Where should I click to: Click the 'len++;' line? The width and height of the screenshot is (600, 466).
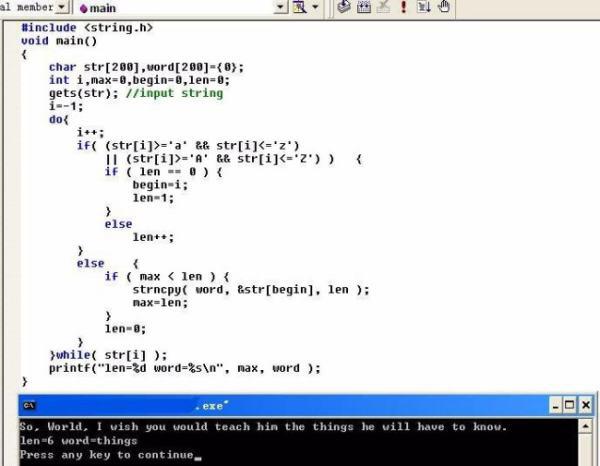pyautogui.click(x=153, y=237)
